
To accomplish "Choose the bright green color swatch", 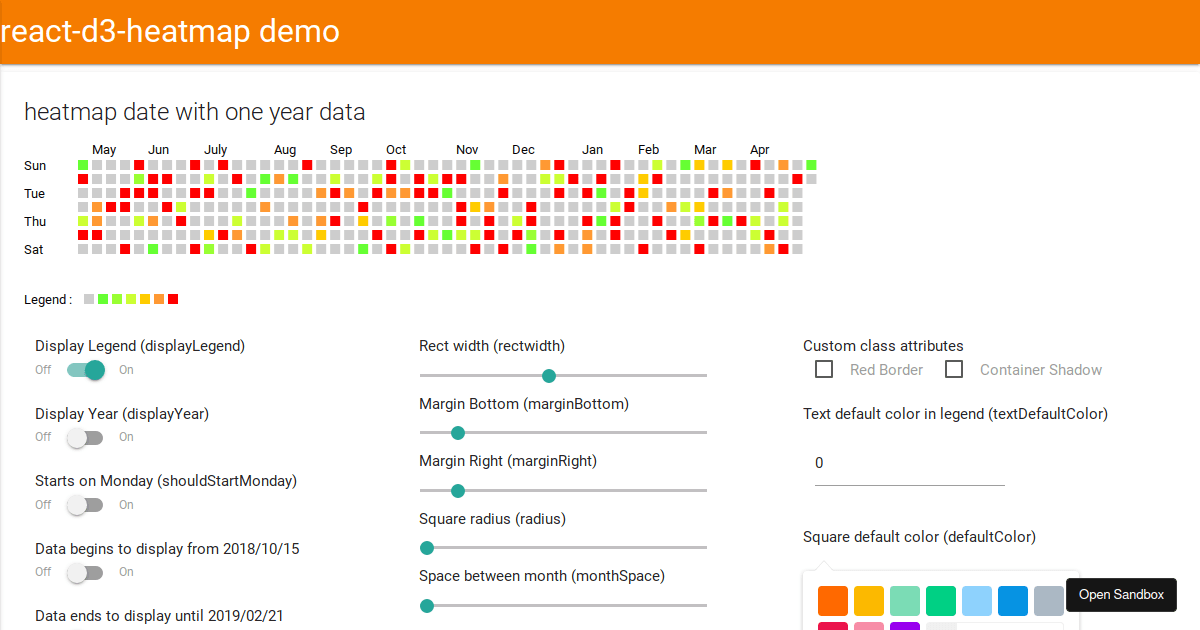I will pos(940,600).
